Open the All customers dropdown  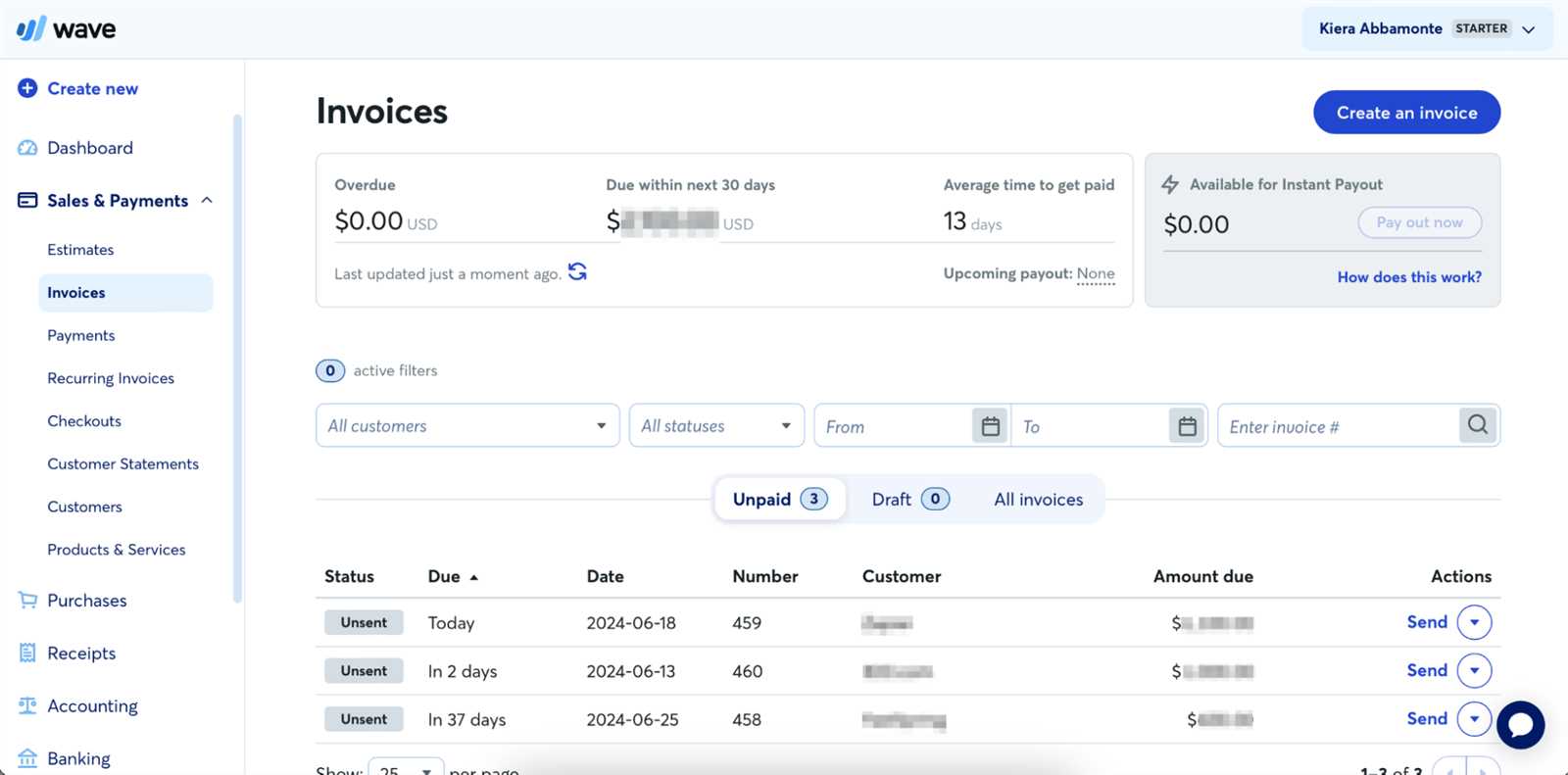[467, 425]
